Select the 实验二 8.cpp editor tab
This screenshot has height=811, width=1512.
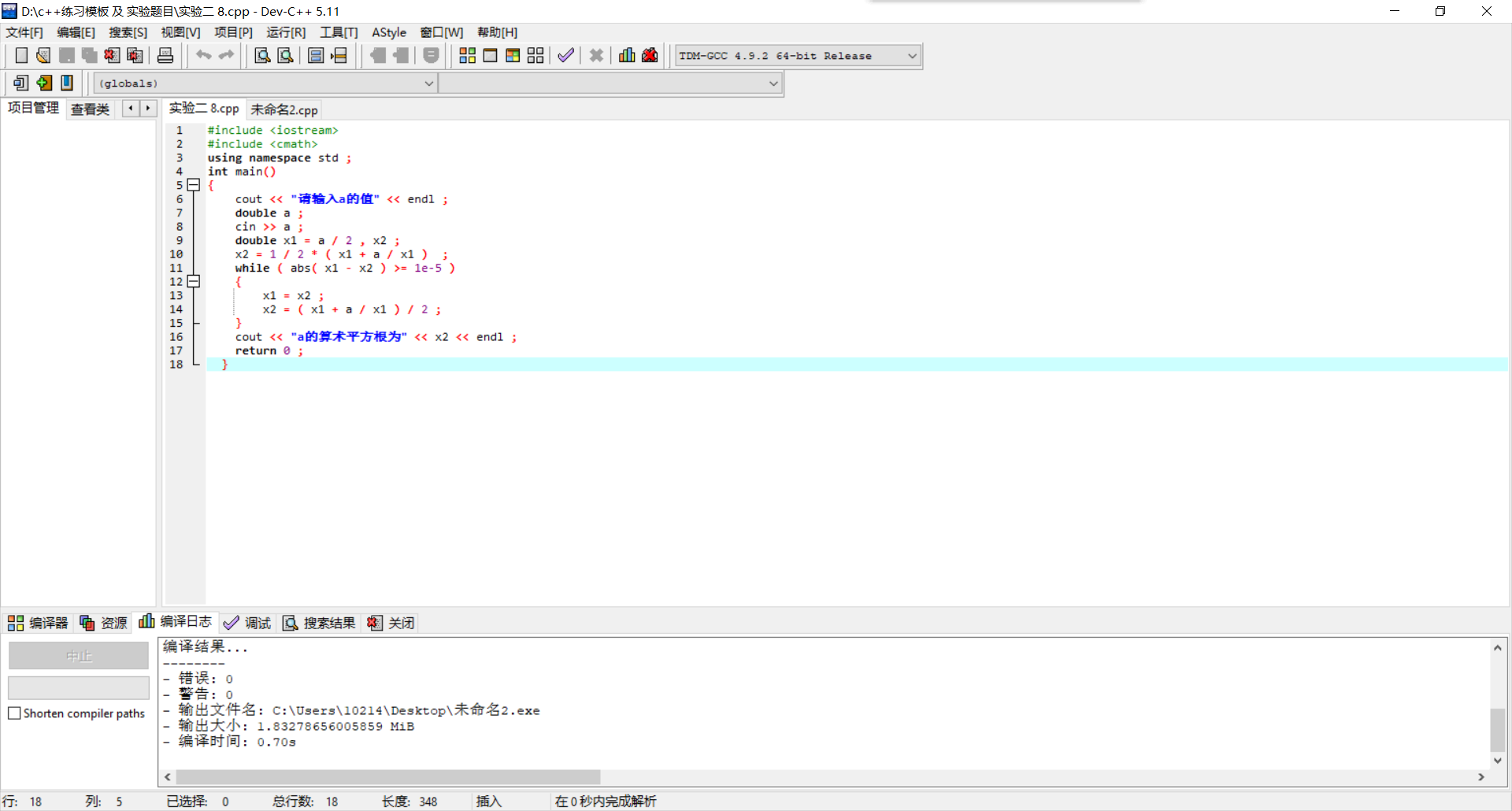click(204, 109)
